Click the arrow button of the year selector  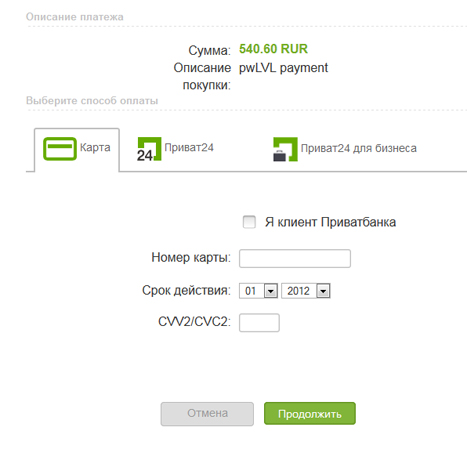click(x=323, y=291)
